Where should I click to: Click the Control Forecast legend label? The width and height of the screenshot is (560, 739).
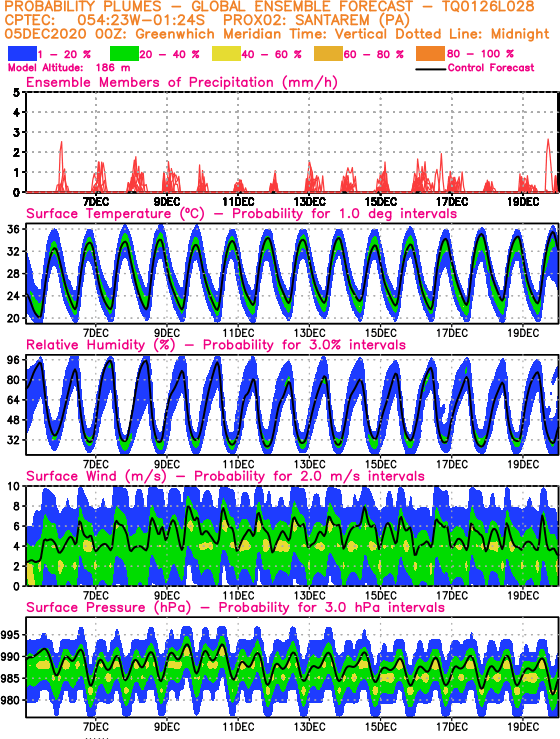pos(491,68)
